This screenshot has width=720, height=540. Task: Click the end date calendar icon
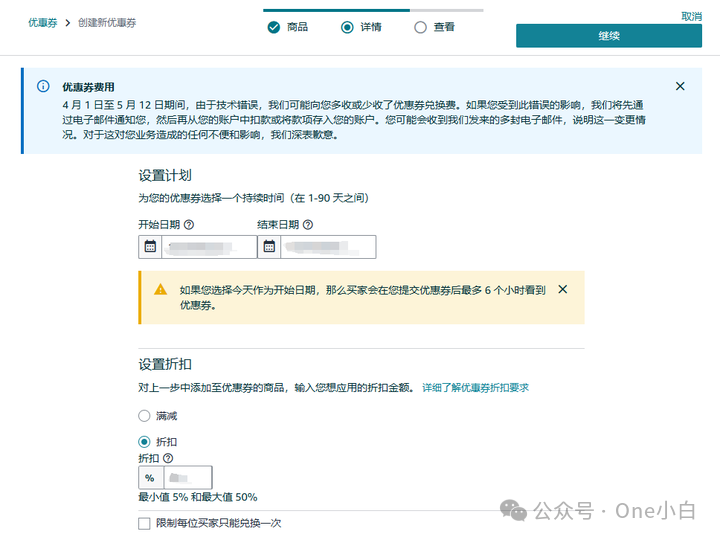[268, 247]
